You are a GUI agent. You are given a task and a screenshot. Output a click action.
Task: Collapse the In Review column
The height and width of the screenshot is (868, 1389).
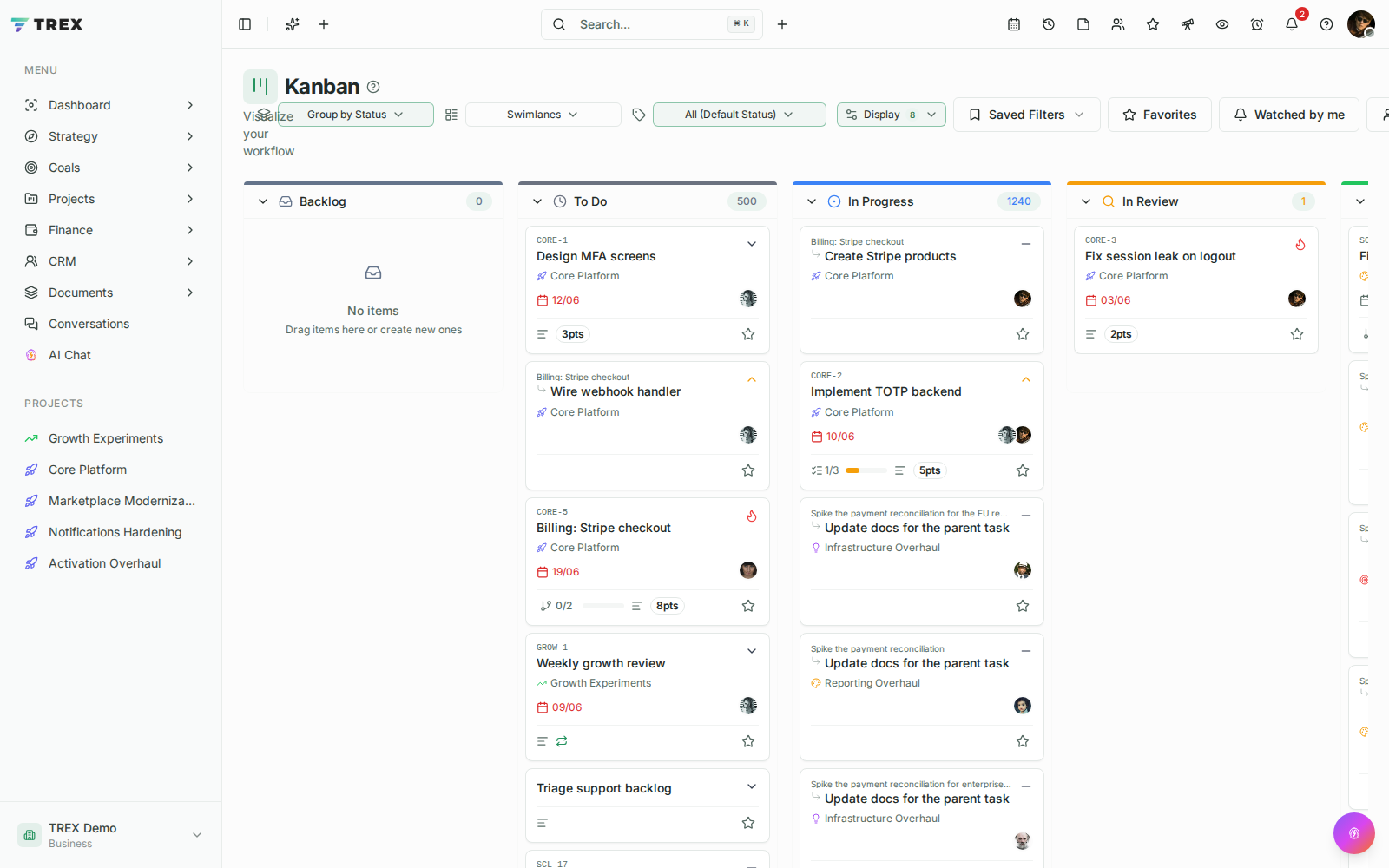pos(1086,201)
